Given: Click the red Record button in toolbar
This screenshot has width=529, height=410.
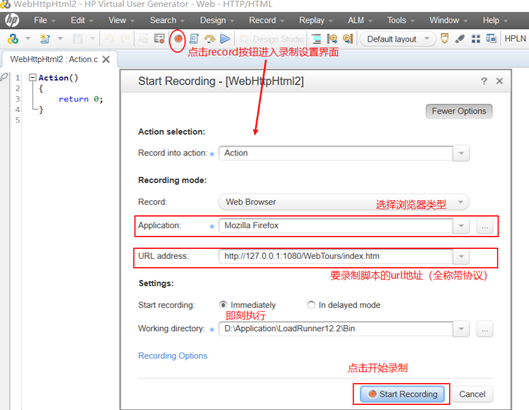Looking at the screenshot, I should point(178,39).
